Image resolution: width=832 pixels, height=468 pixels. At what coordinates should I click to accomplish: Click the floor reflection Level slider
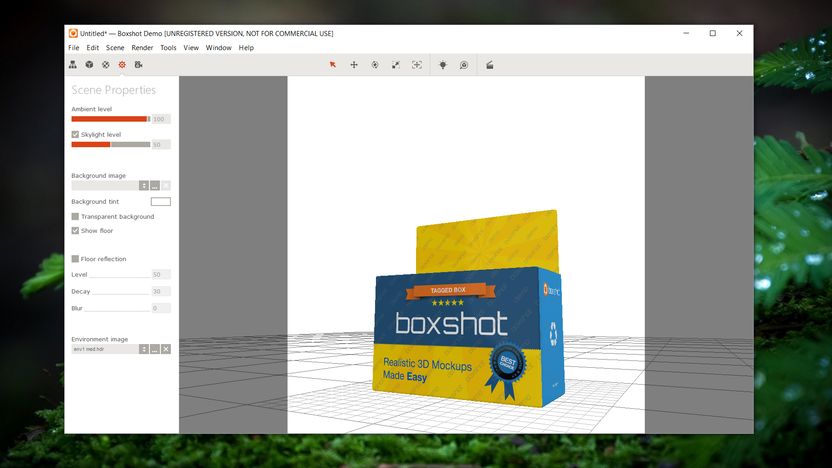120,276
